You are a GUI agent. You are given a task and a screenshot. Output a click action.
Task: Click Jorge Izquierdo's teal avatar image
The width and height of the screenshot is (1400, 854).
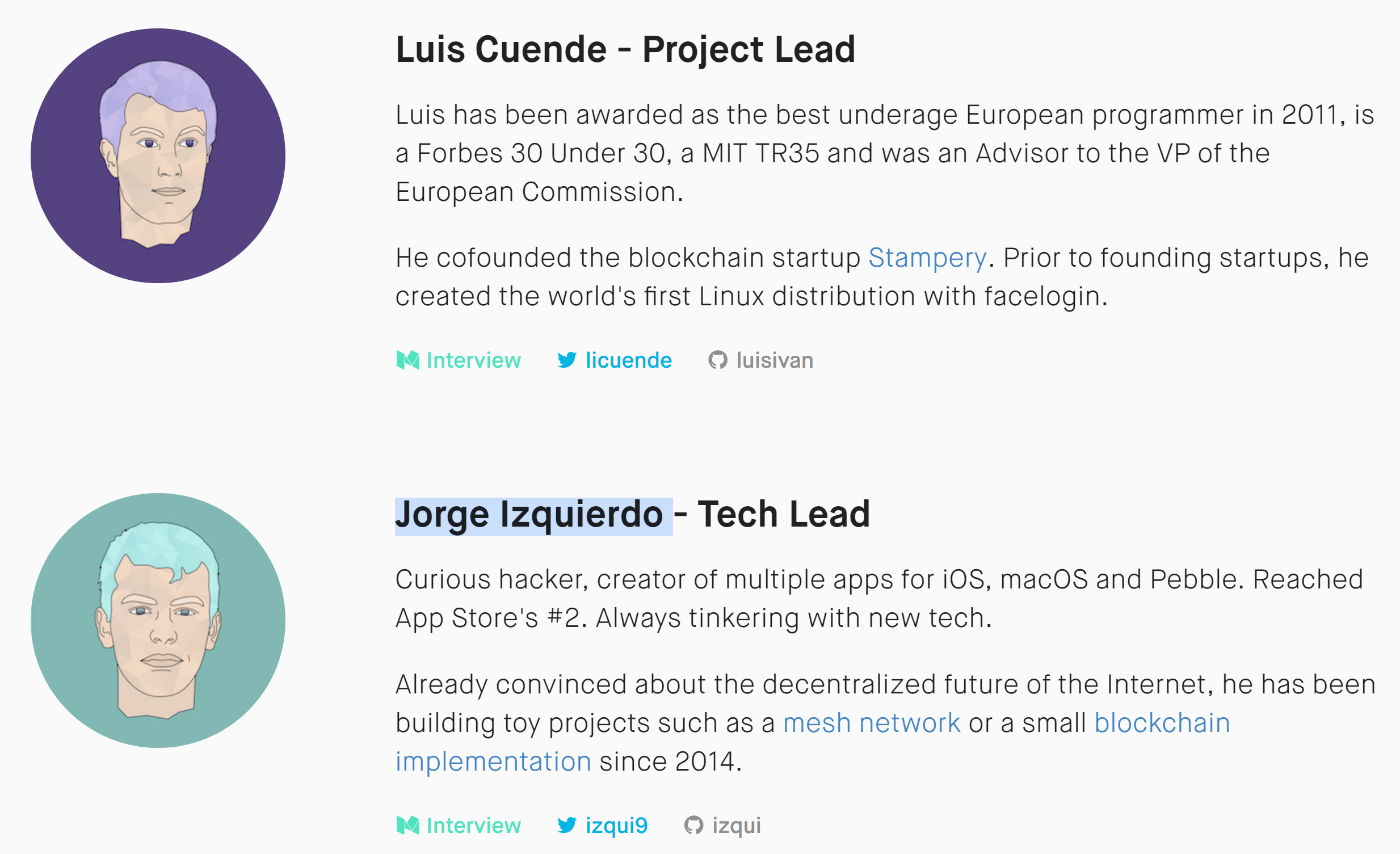click(x=158, y=620)
